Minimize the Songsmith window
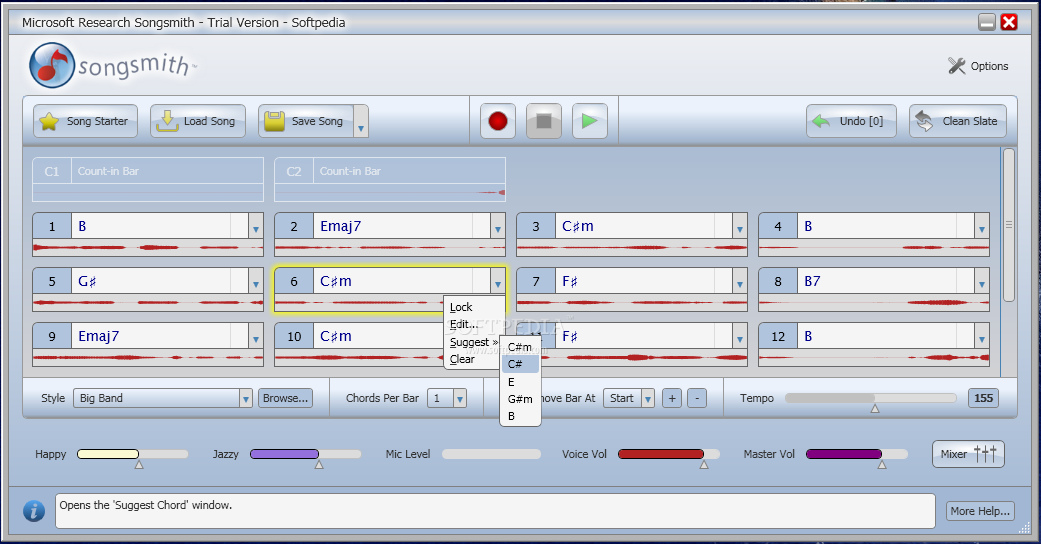Image resolution: width=1041 pixels, height=544 pixels. (x=987, y=22)
